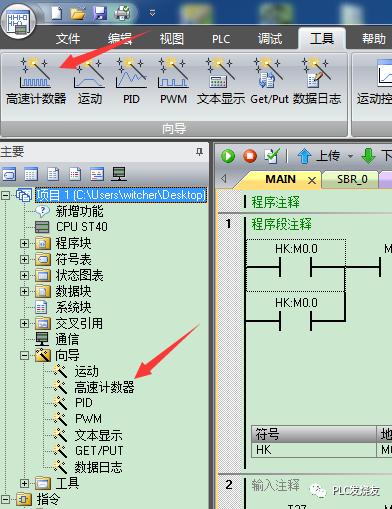392x509 pixels.
Task: Click the communications monitor icon in navigation bar
Action: pyautogui.click(x=119, y=174)
